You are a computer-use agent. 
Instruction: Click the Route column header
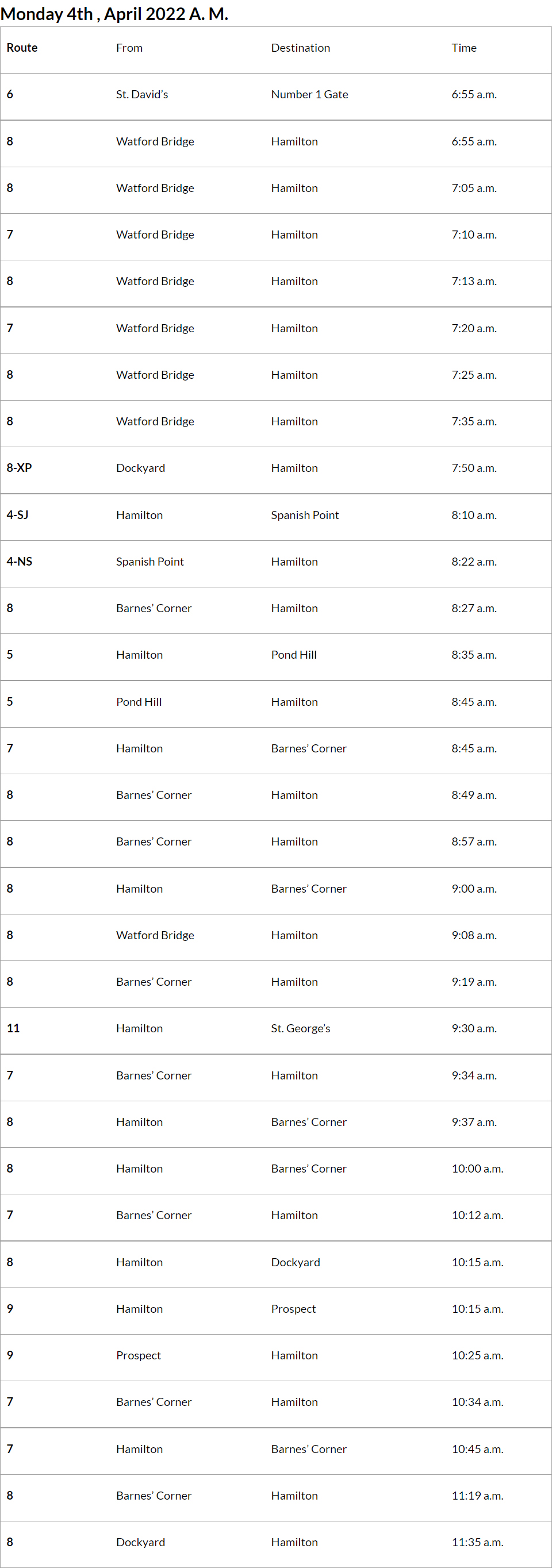pyautogui.click(x=22, y=48)
